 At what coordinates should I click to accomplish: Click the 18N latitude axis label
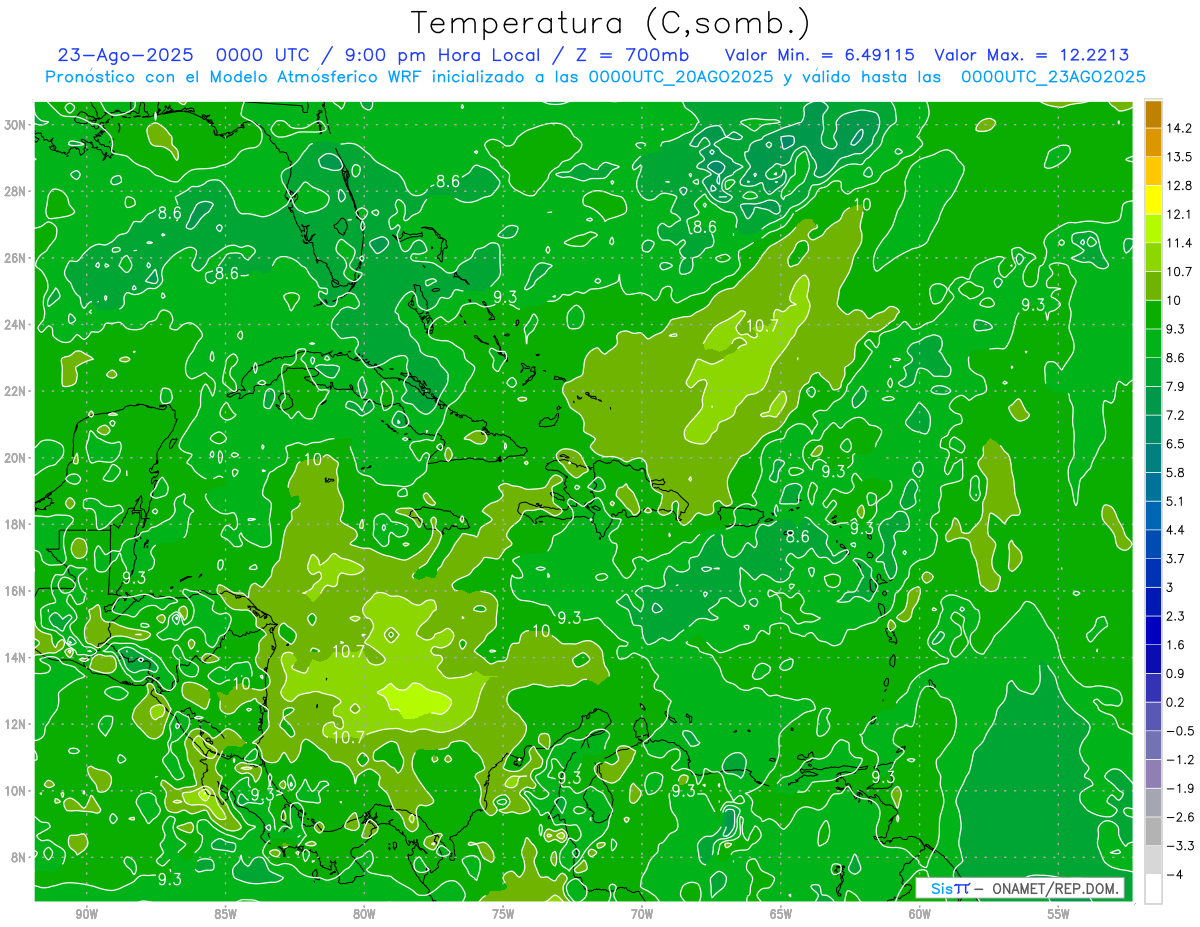(14, 524)
